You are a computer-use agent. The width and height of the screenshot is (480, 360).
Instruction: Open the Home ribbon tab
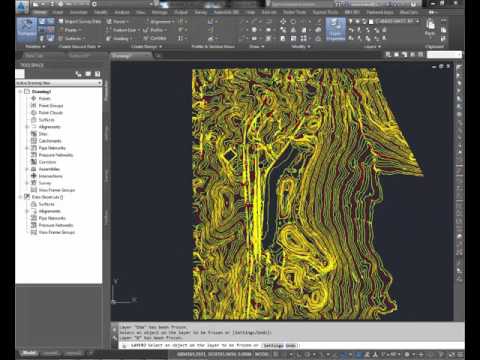[40, 12]
